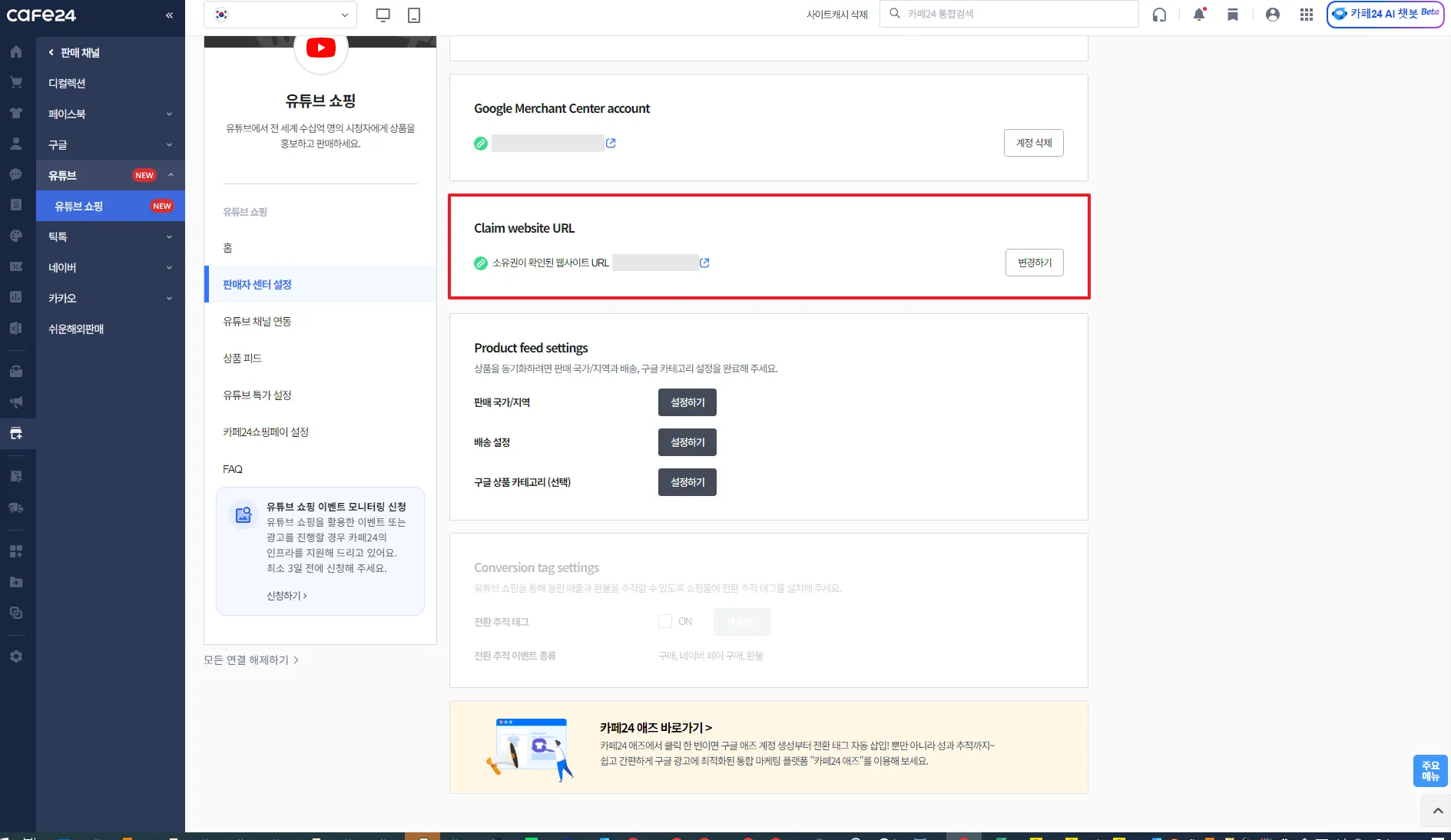Collapse the sidebar with the double chevron

click(169, 15)
